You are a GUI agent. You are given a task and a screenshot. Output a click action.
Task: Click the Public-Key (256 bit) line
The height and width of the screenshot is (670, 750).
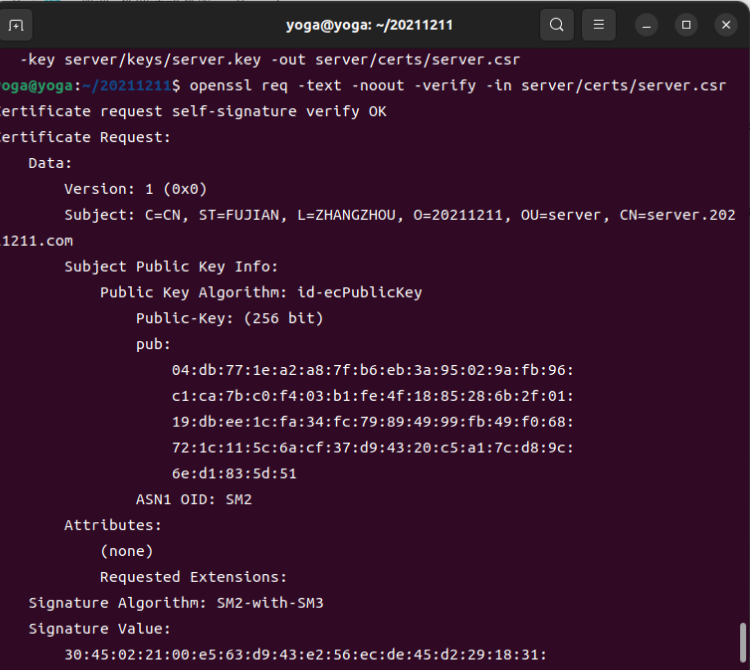pos(230,319)
